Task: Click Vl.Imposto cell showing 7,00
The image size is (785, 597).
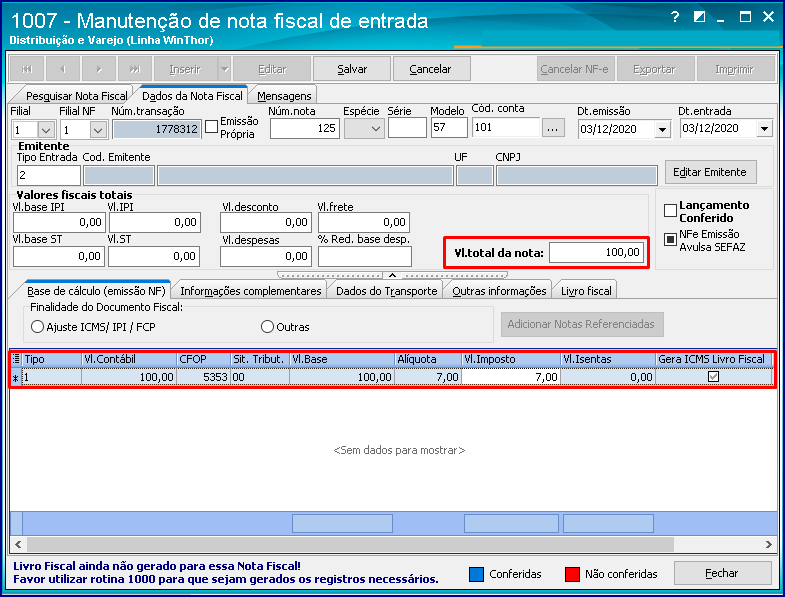Action: click(x=511, y=377)
